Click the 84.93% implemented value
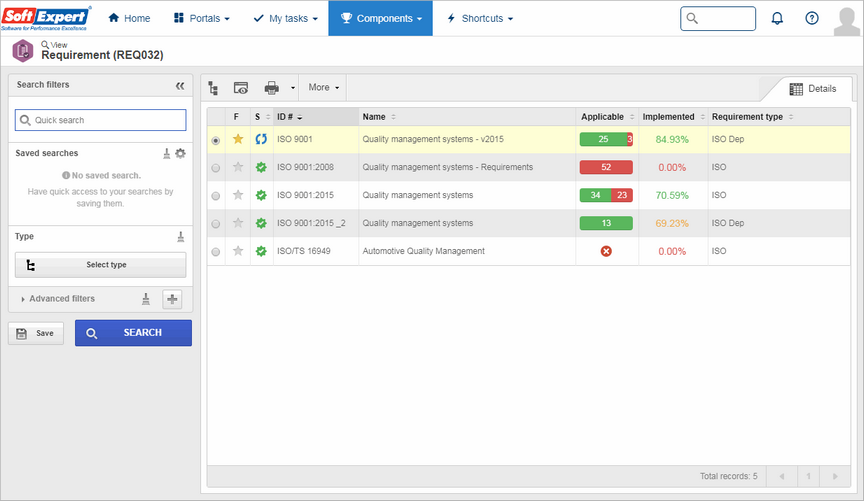Image resolution: width=864 pixels, height=501 pixels. (672, 139)
